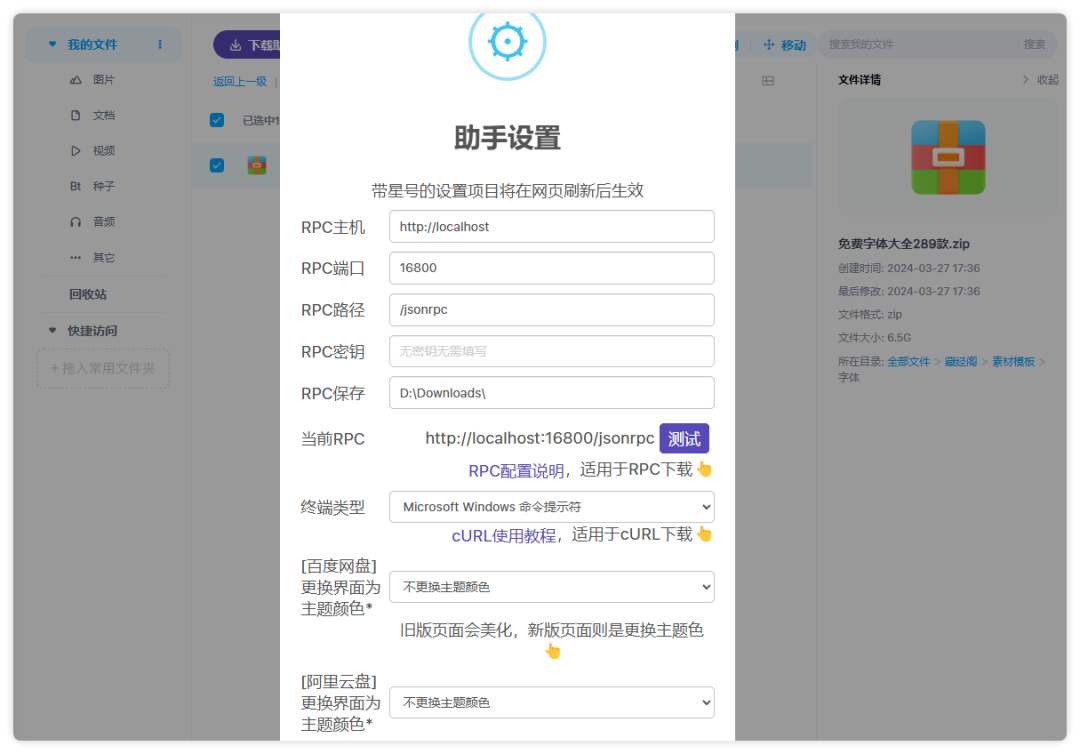Click the zip archive thumbnail in file details

pyautogui.click(x=947, y=158)
